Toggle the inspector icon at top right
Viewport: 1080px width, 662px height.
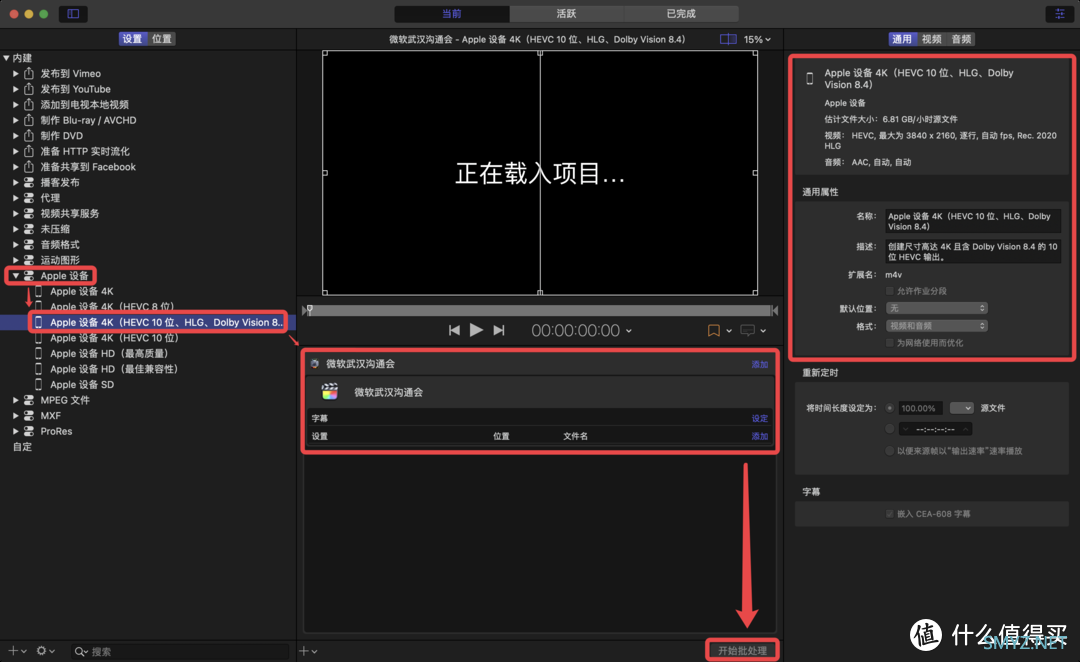pyautogui.click(x=1059, y=14)
